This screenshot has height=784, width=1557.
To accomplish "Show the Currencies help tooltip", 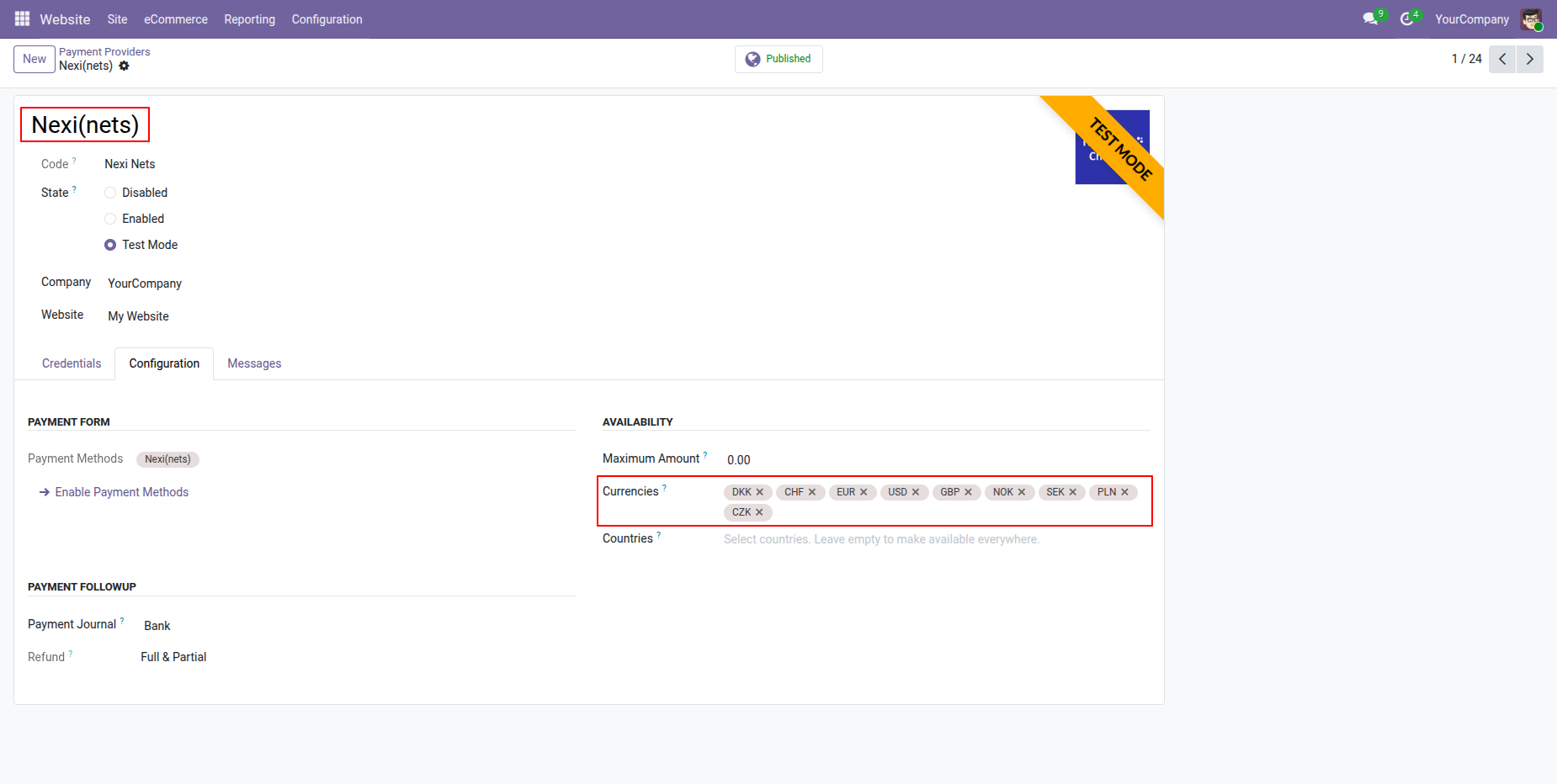I will coord(664,487).
